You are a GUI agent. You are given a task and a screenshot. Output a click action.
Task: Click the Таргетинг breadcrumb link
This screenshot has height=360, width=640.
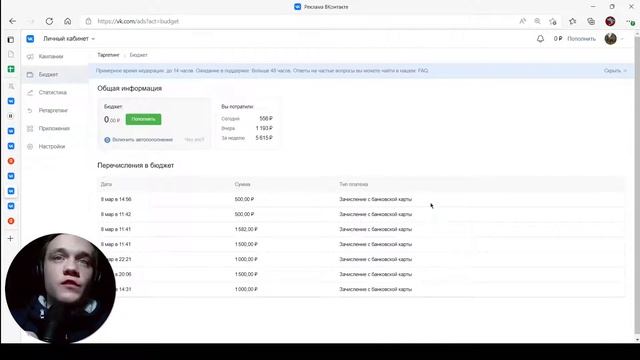coord(108,55)
